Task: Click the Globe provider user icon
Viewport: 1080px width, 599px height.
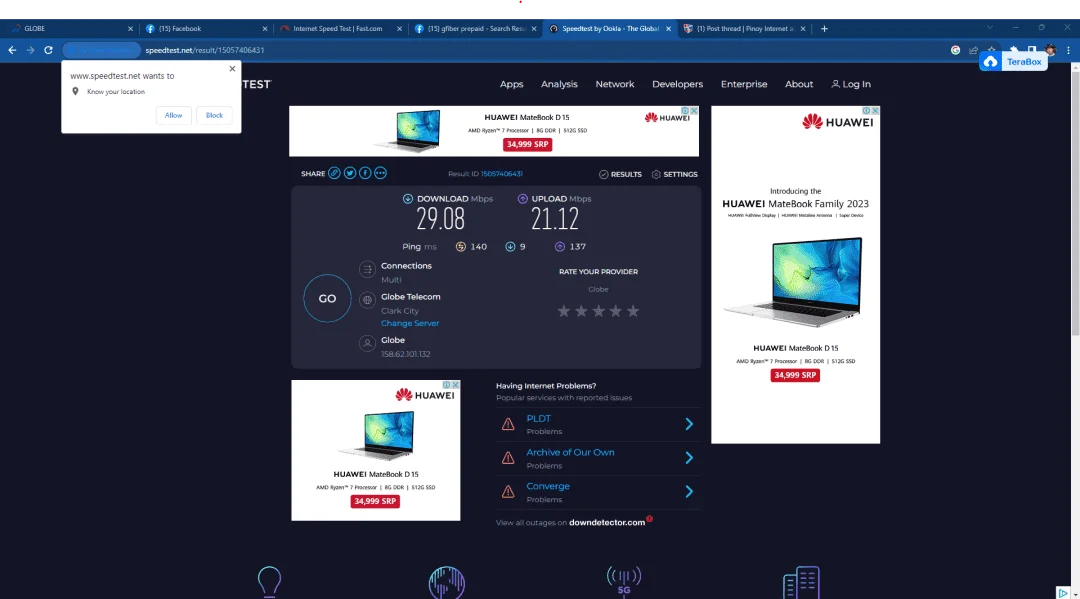Action: pos(367,343)
